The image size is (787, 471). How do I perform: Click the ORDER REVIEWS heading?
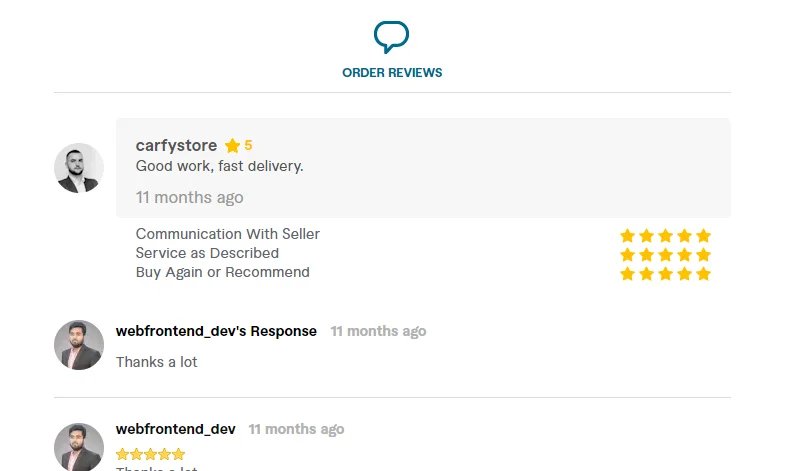point(392,73)
